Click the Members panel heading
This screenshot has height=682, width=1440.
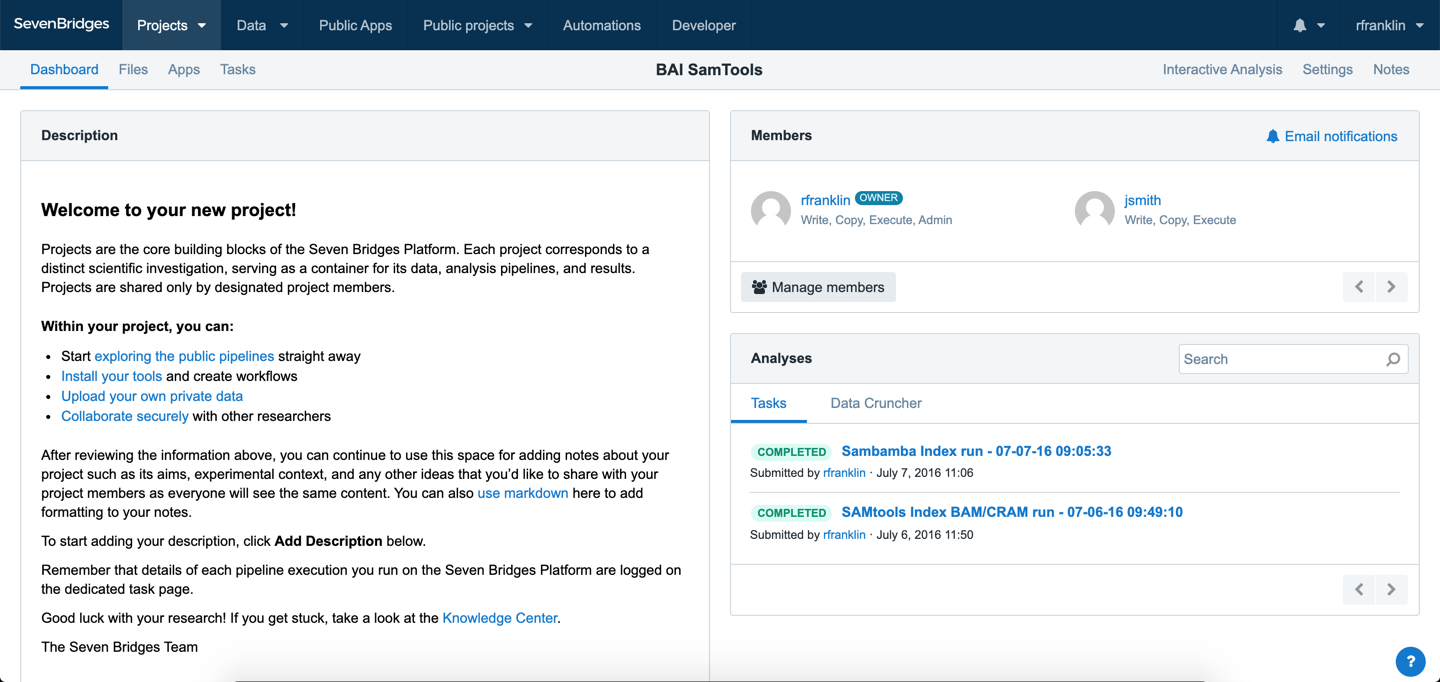coord(781,135)
